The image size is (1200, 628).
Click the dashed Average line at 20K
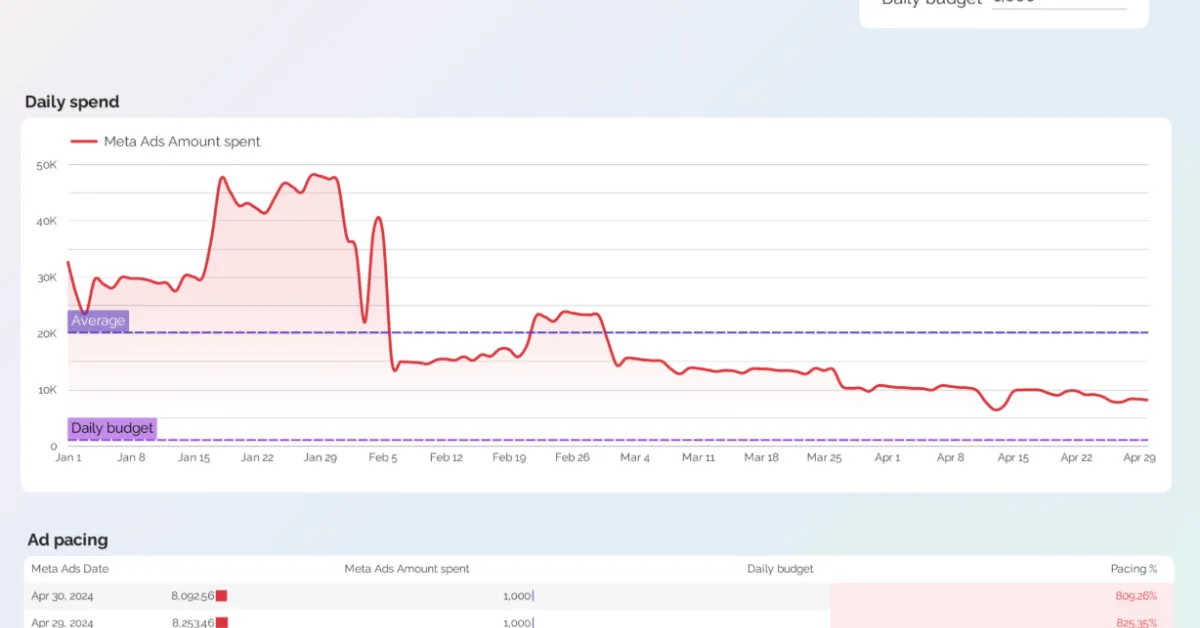600,332
